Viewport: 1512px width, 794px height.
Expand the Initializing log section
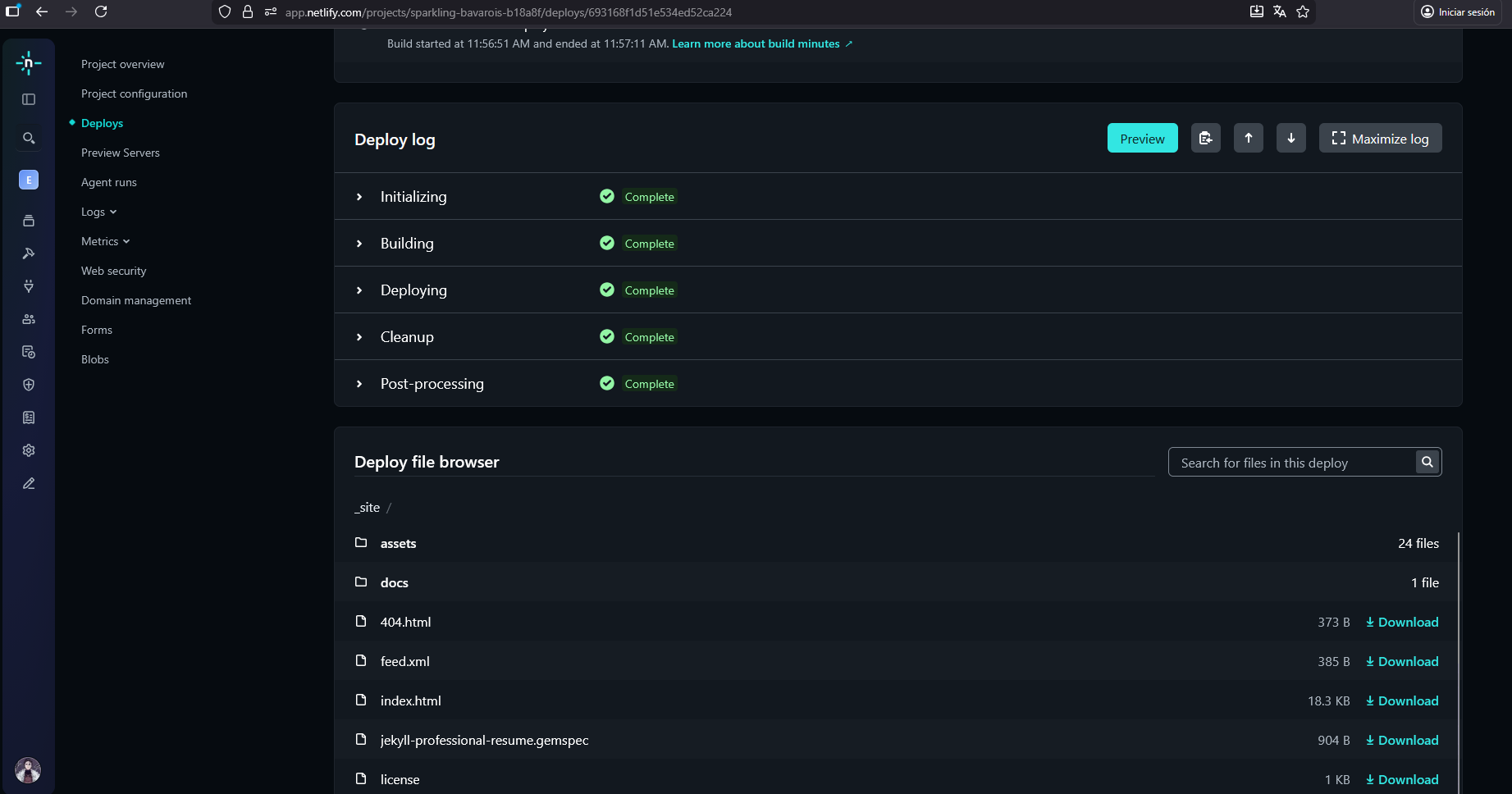click(359, 197)
